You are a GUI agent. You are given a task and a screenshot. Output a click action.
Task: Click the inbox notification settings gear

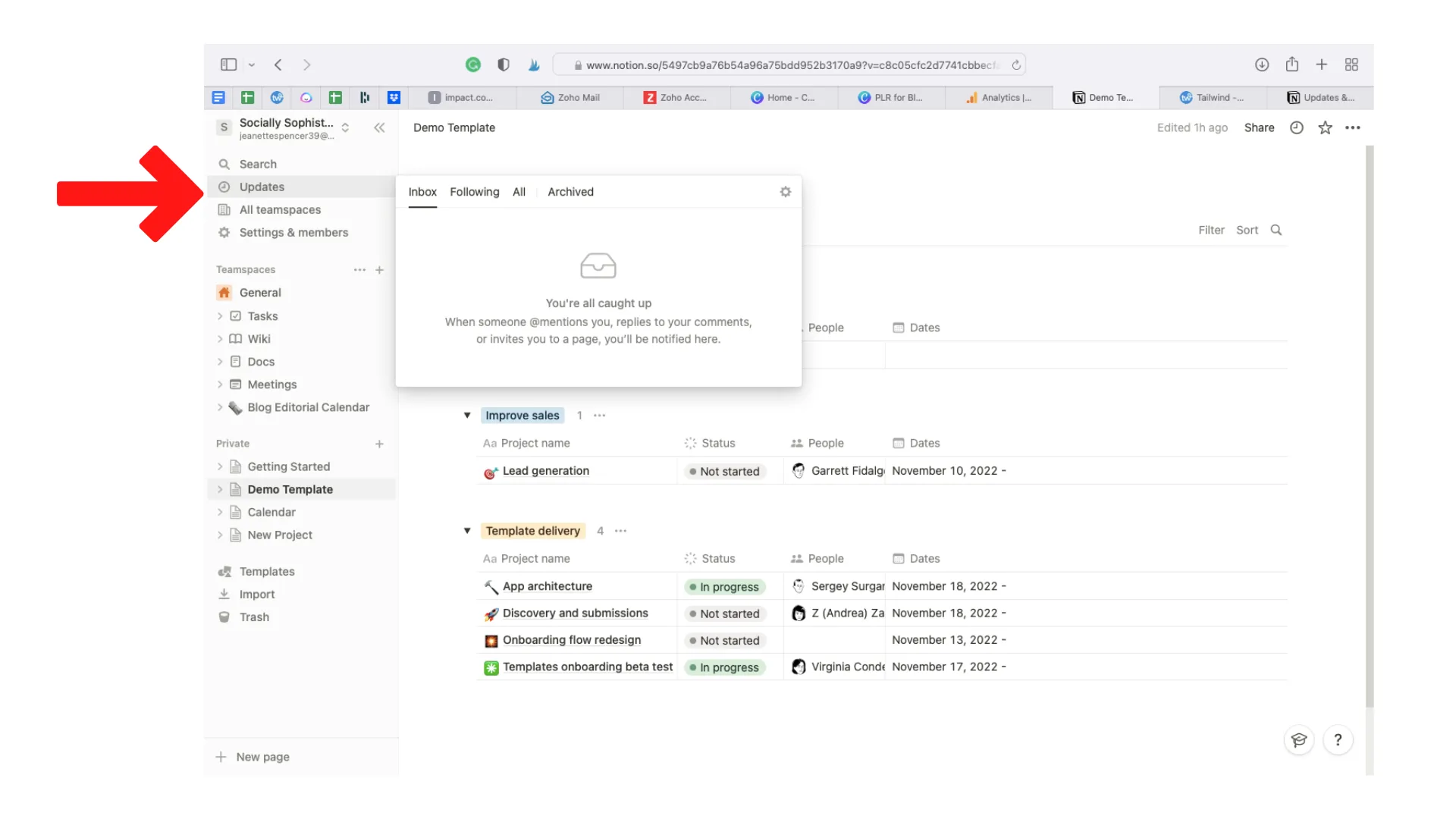coord(785,192)
